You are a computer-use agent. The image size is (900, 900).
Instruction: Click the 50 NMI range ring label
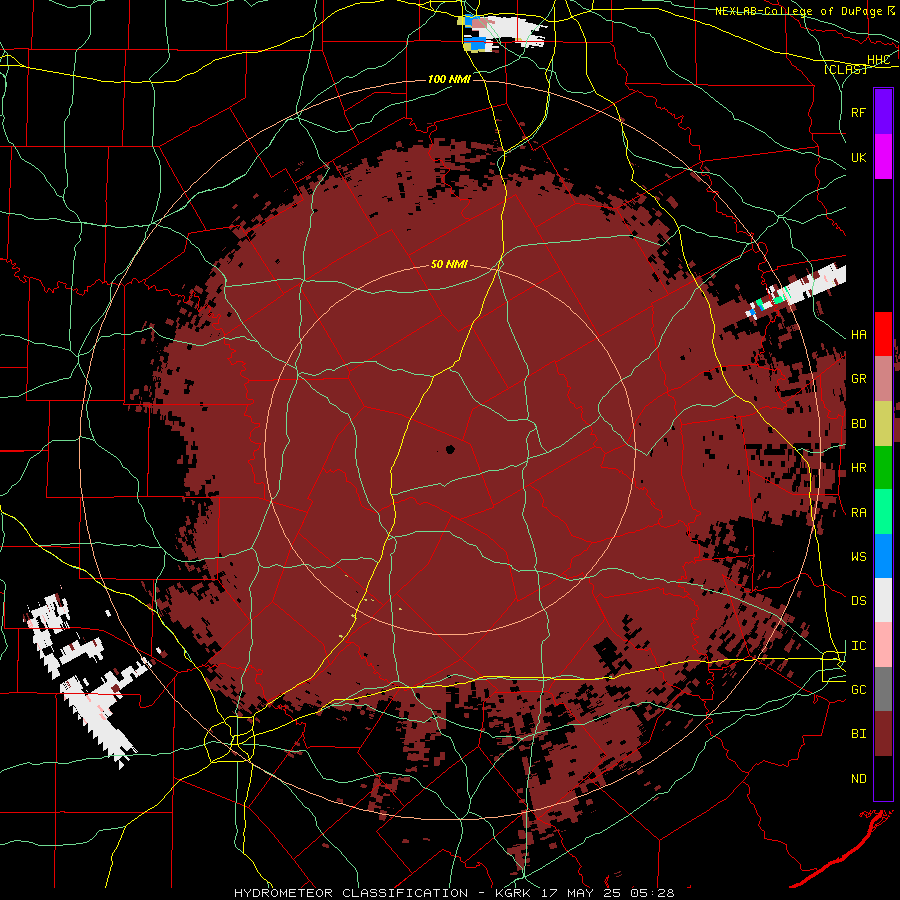pyautogui.click(x=449, y=265)
